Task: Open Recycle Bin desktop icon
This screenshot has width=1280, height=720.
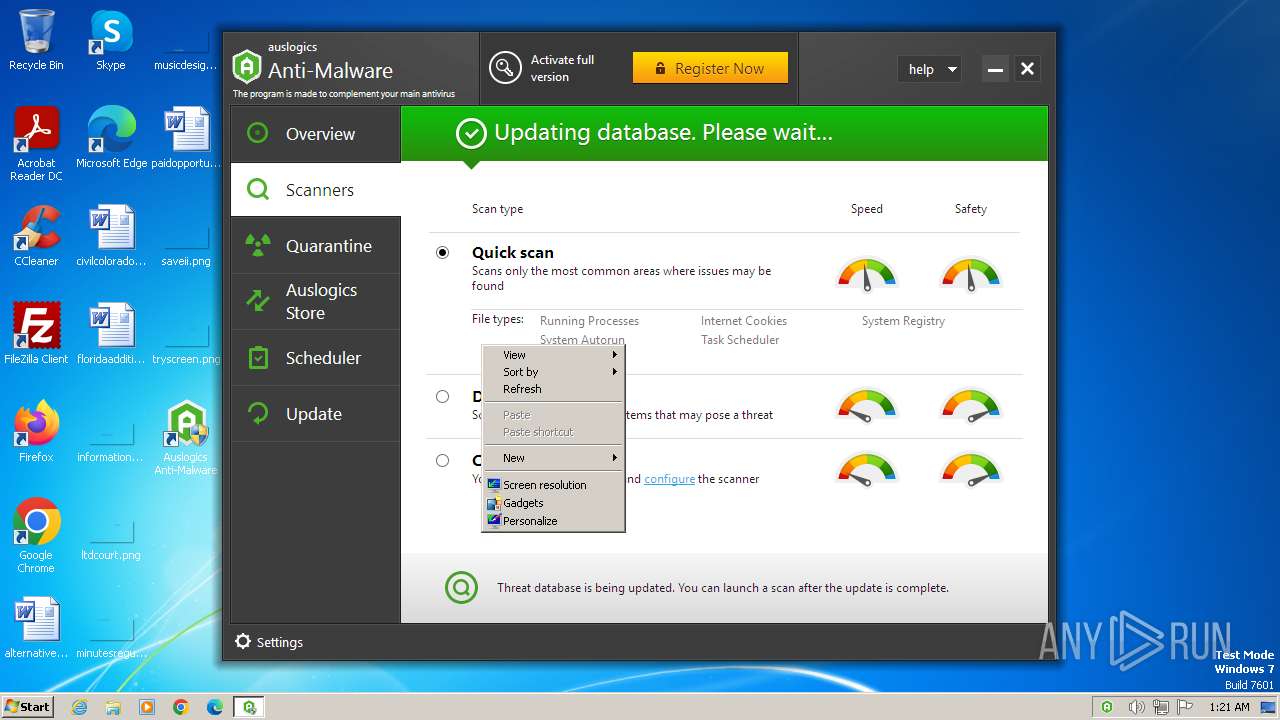Action: (x=36, y=40)
